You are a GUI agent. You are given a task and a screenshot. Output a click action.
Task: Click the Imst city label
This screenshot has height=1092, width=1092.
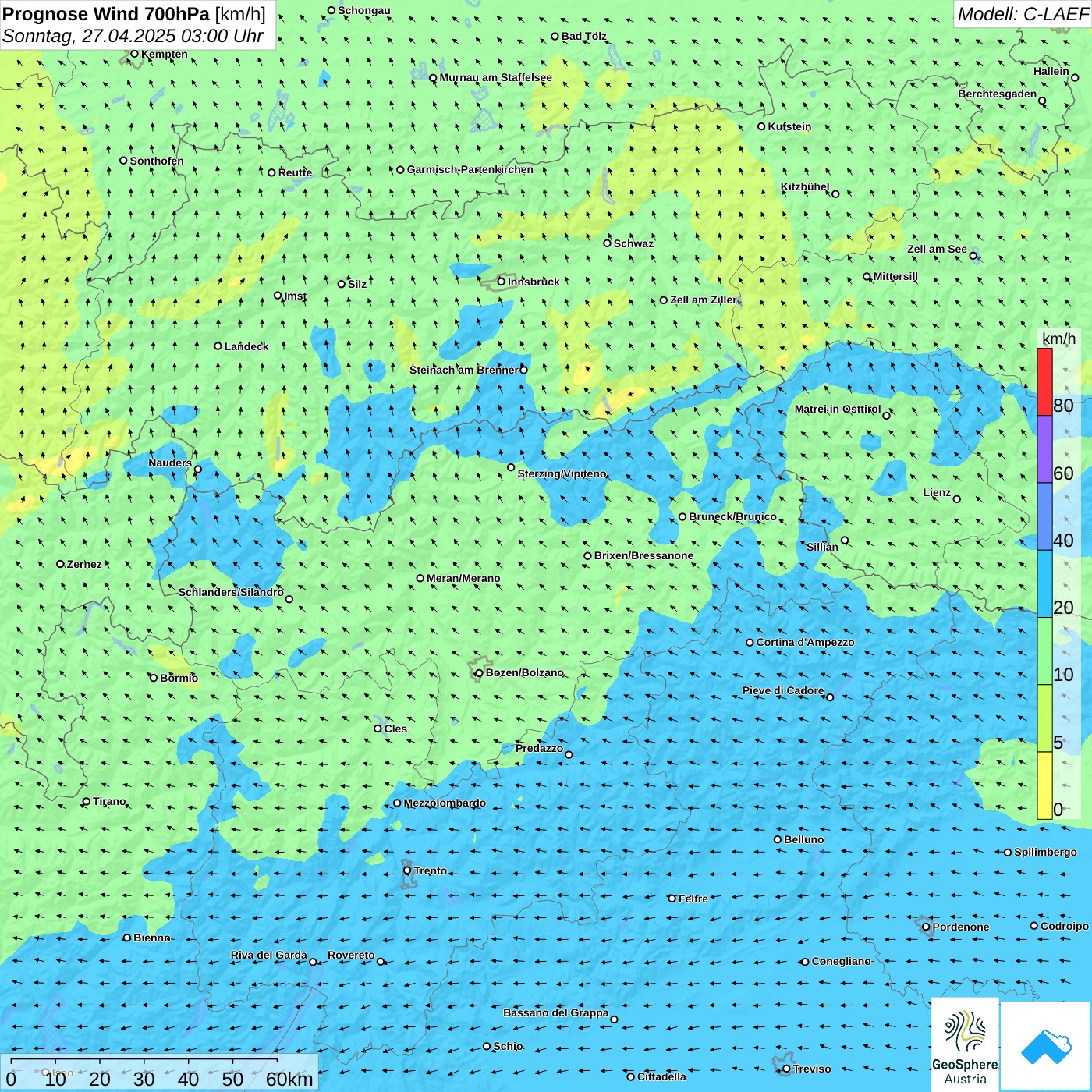click(x=296, y=296)
